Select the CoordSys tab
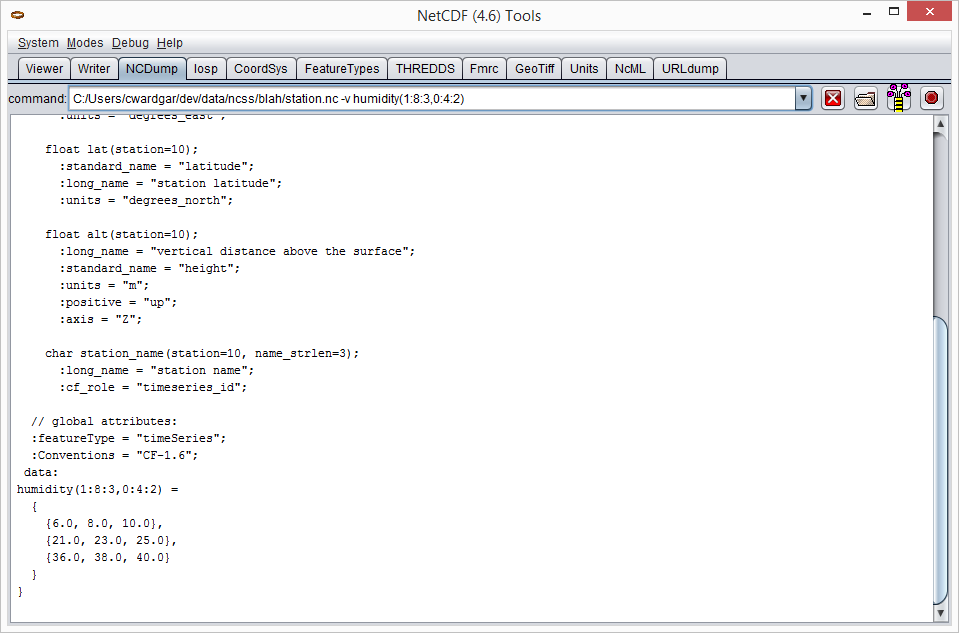The width and height of the screenshot is (959, 633). click(x=260, y=69)
